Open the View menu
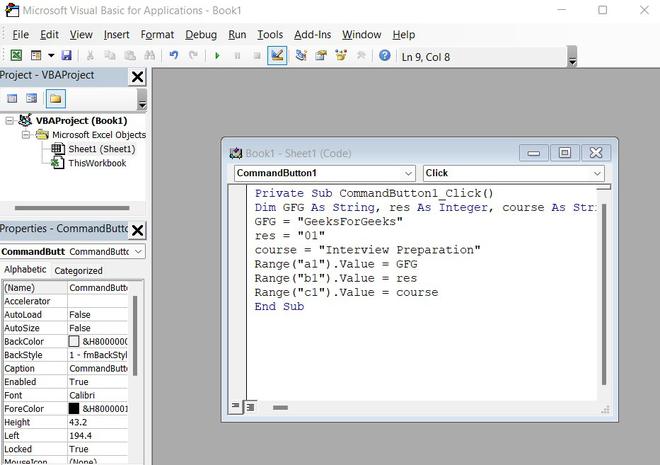Viewport: 660px width, 465px height. click(x=81, y=35)
